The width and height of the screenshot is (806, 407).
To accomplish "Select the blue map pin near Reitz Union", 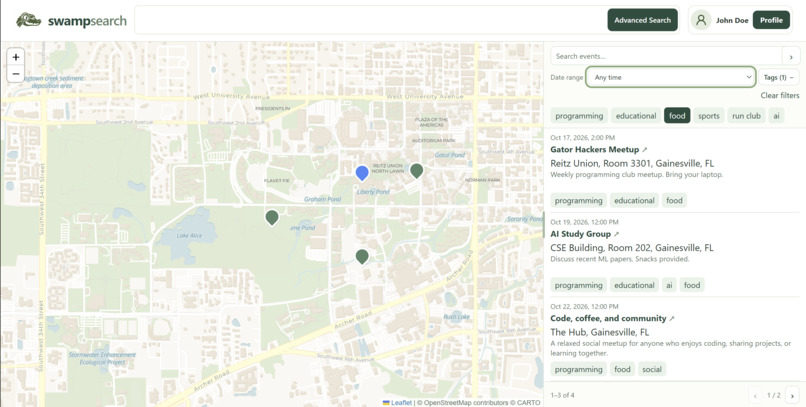I will click(x=362, y=173).
